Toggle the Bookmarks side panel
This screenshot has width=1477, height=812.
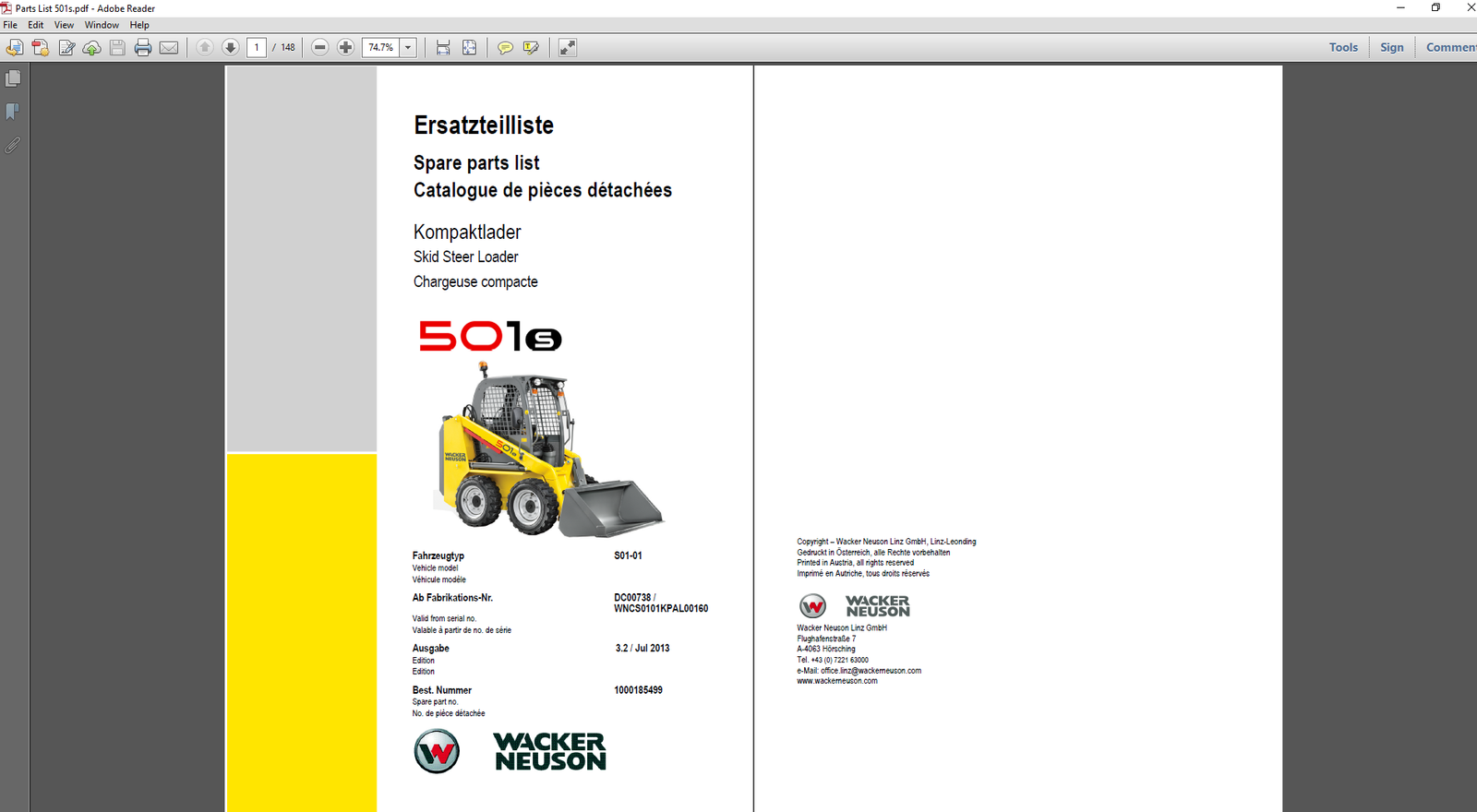[13, 112]
